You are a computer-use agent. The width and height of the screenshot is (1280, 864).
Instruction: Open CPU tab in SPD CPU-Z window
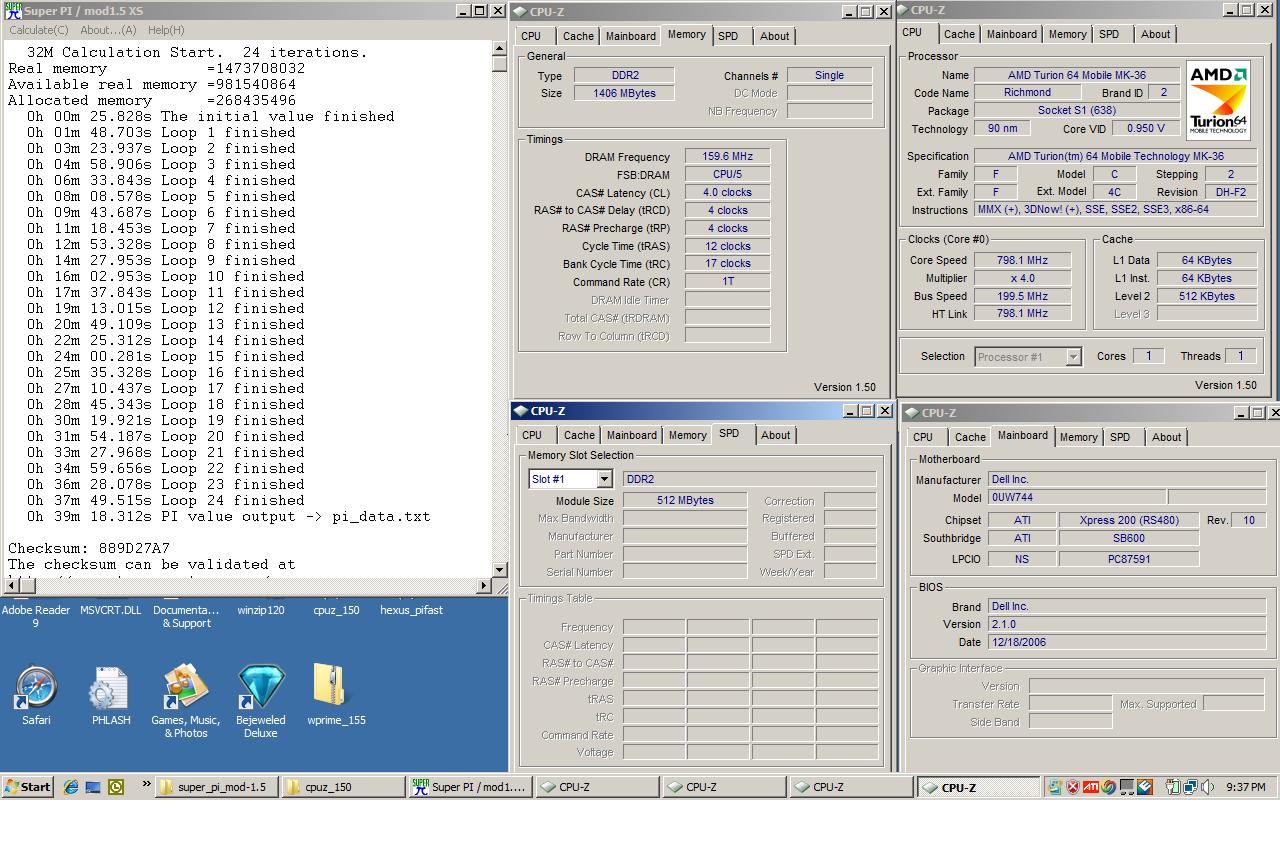coord(532,435)
